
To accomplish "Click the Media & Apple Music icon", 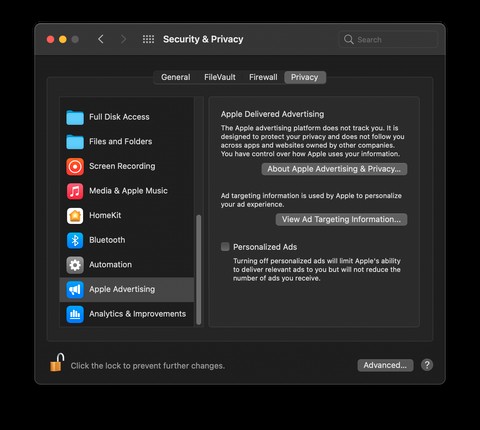I will (75, 191).
